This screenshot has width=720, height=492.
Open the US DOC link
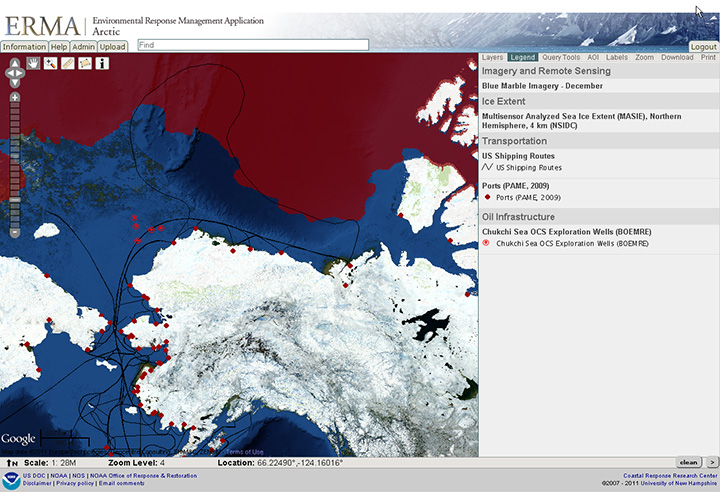tap(34, 475)
